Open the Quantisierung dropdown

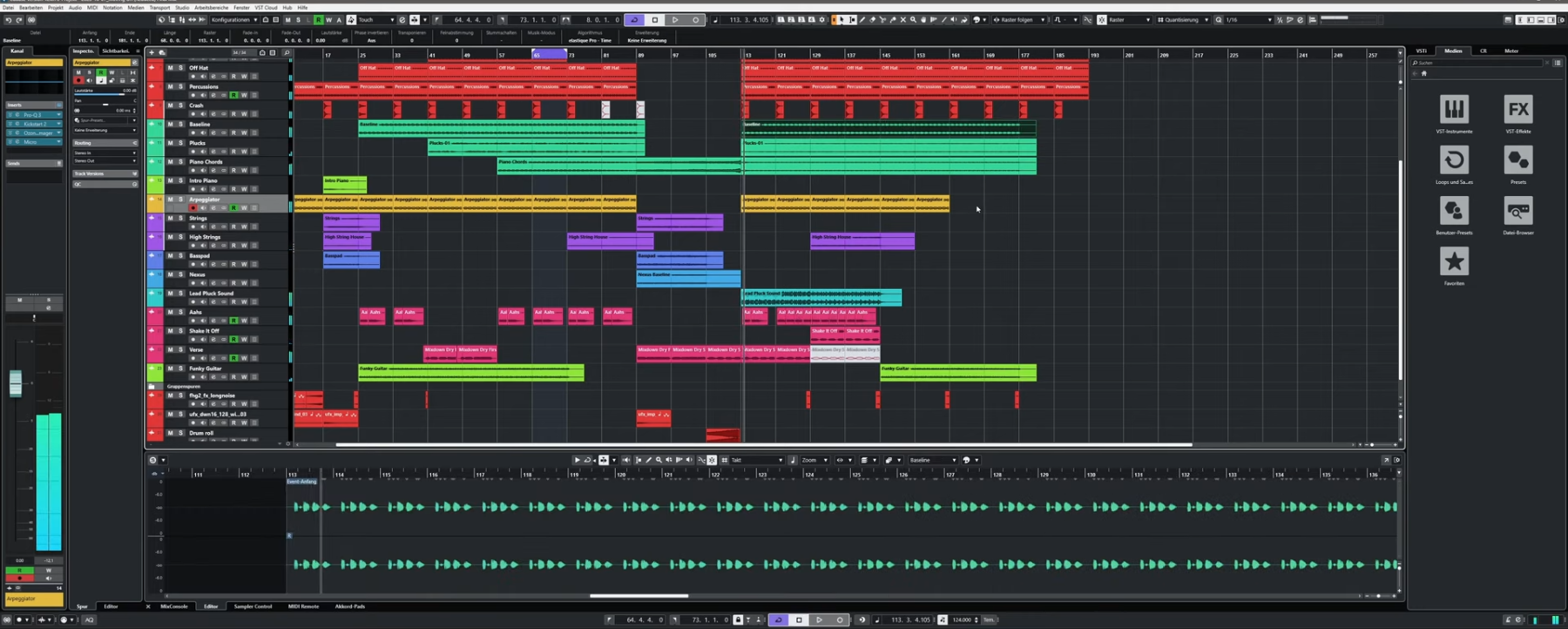click(1183, 19)
